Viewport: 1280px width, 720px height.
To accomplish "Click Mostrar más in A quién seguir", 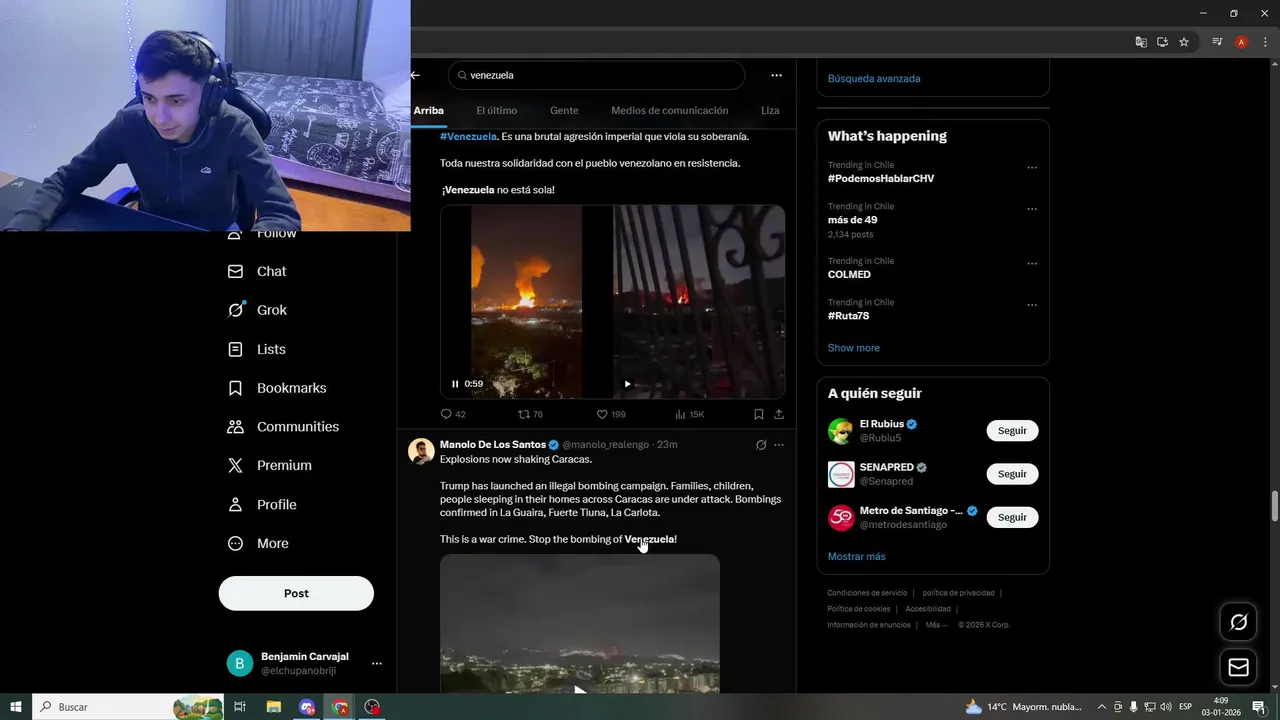I will [x=857, y=556].
